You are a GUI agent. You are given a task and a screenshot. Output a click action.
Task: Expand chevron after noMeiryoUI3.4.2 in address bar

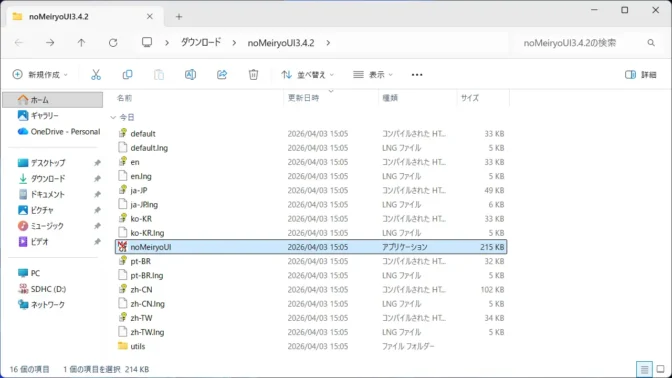coord(328,42)
